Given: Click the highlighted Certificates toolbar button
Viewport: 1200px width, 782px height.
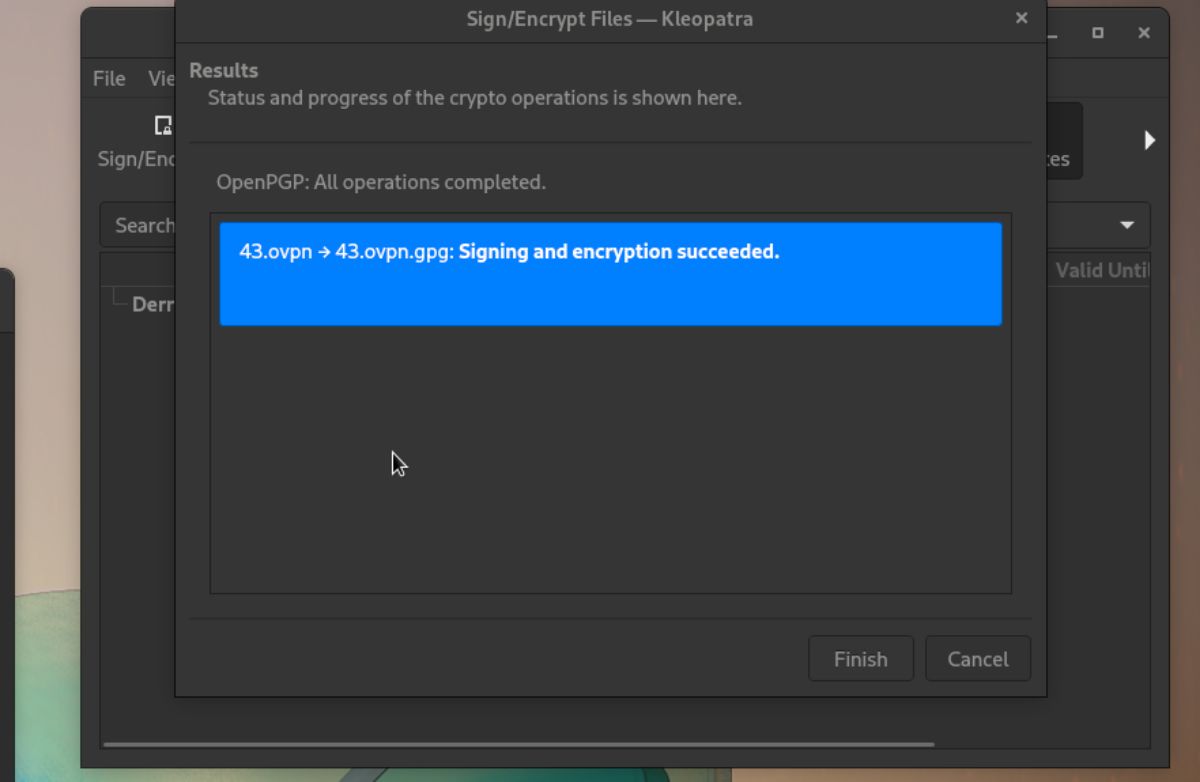Looking at the screenshot, I should click(1064, 141).
